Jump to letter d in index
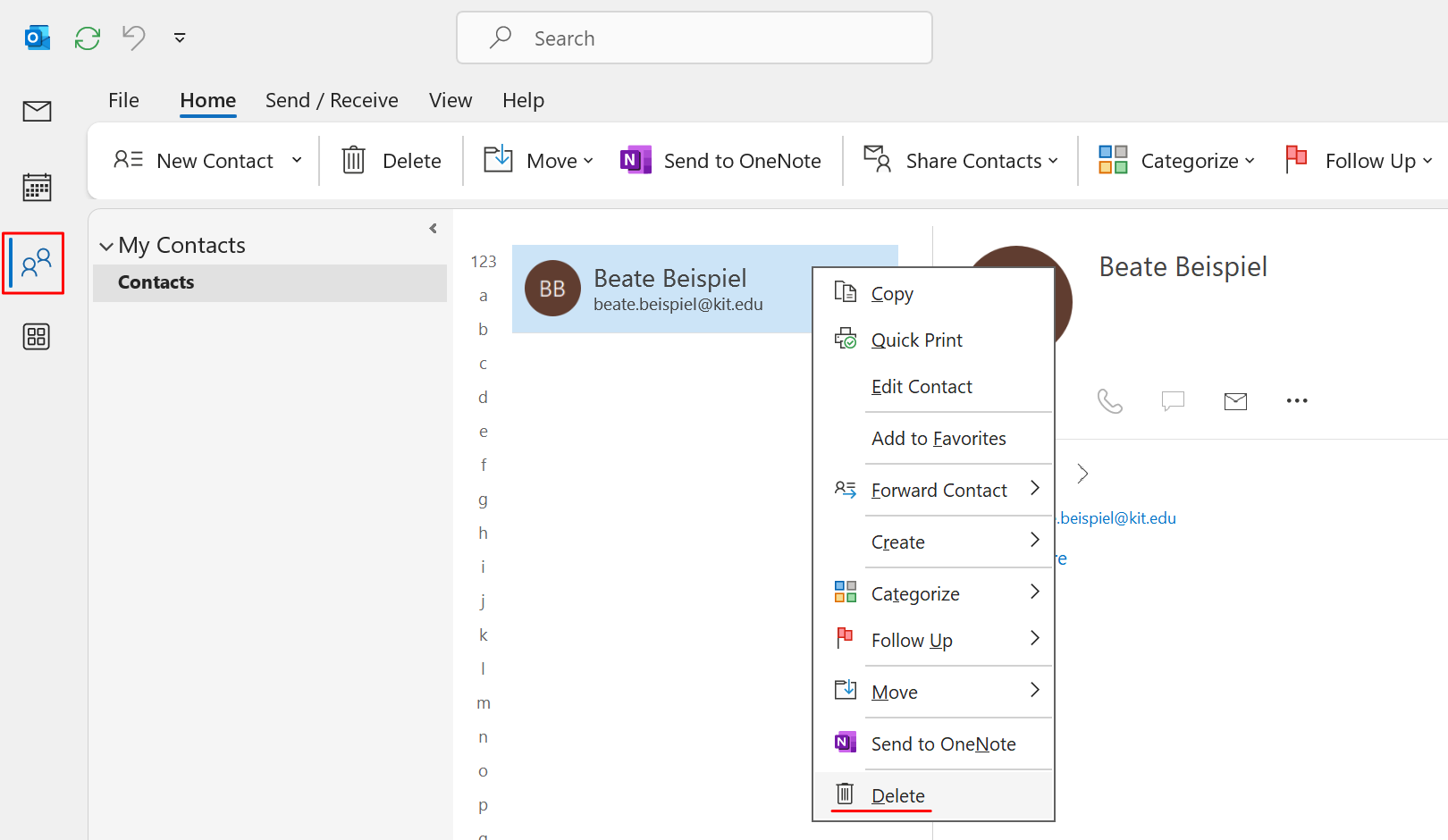Viewport: 1448px width, 840px height. [484, 398]
